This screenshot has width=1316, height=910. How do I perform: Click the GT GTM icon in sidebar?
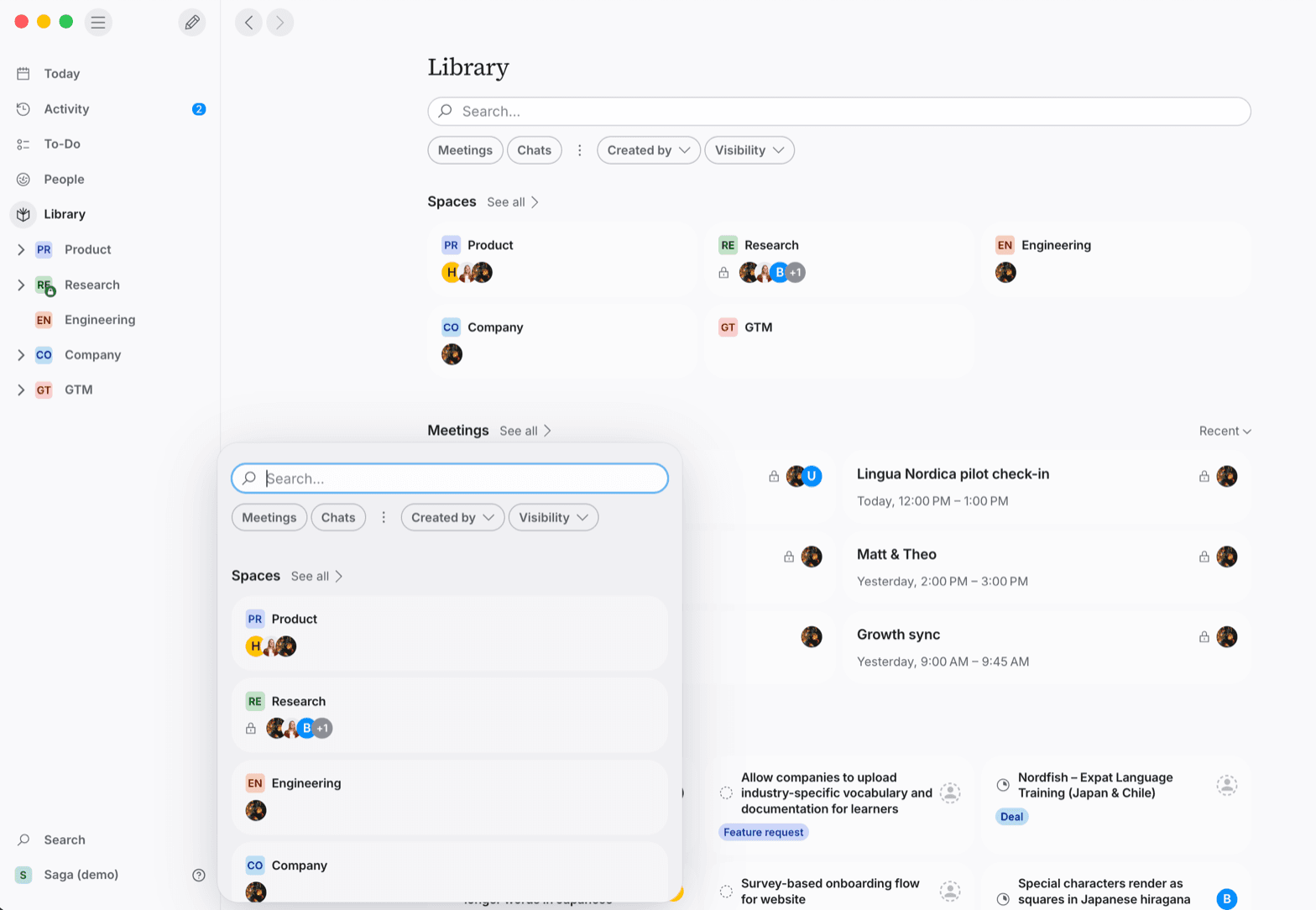[x=44, y=390]
